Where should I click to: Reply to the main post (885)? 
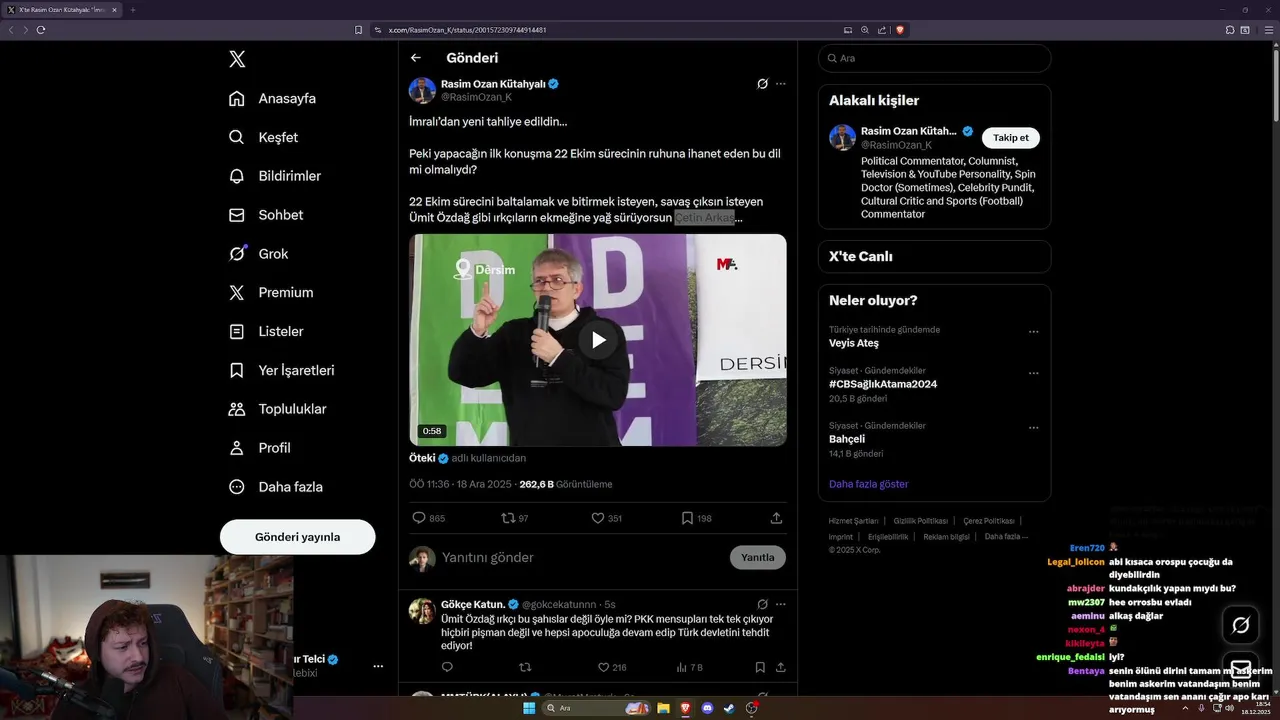429,518
